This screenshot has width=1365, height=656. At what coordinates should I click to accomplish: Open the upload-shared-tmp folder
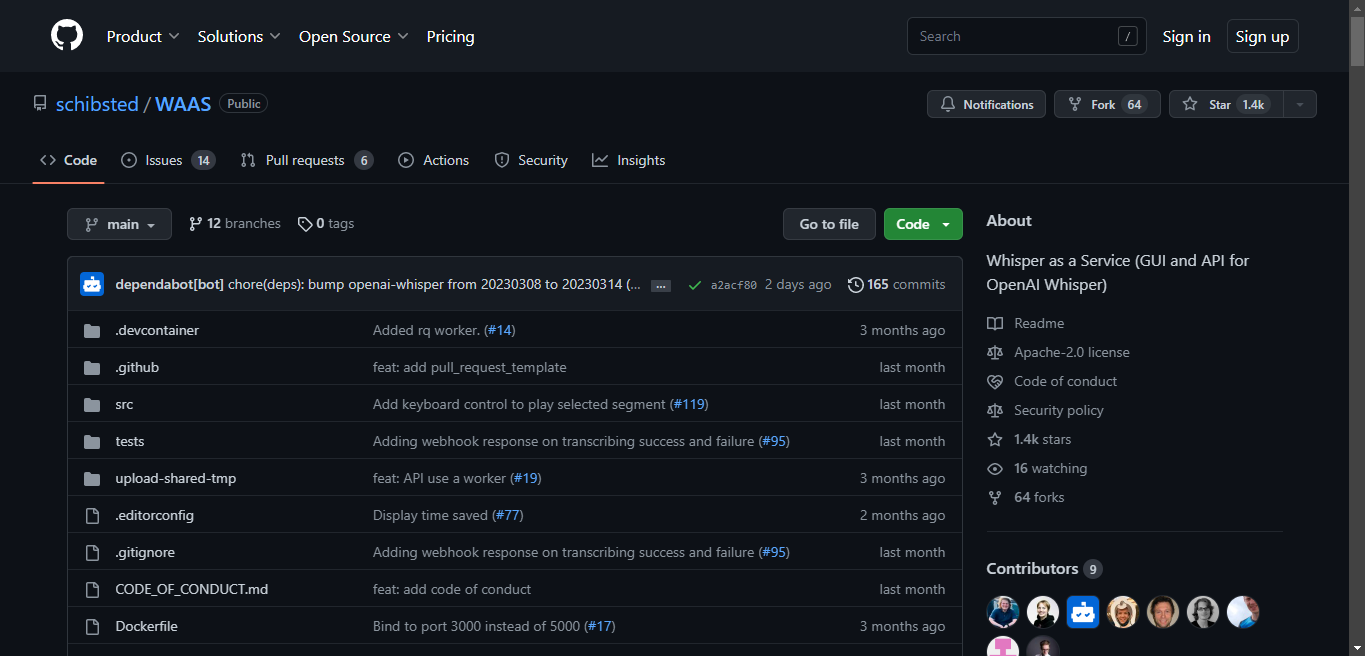coord(176,478)
